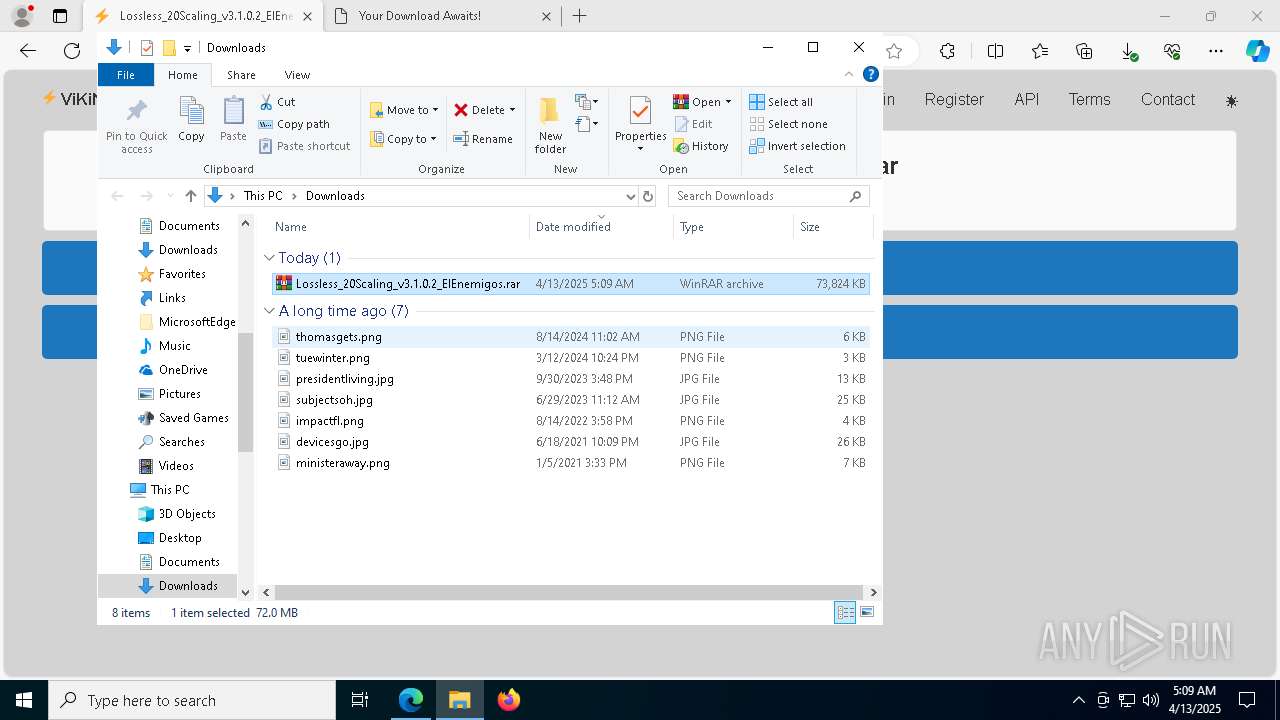Open Windows Start menu
The height and width of the screenshot is (720, 1280).
tap(24, 700)
